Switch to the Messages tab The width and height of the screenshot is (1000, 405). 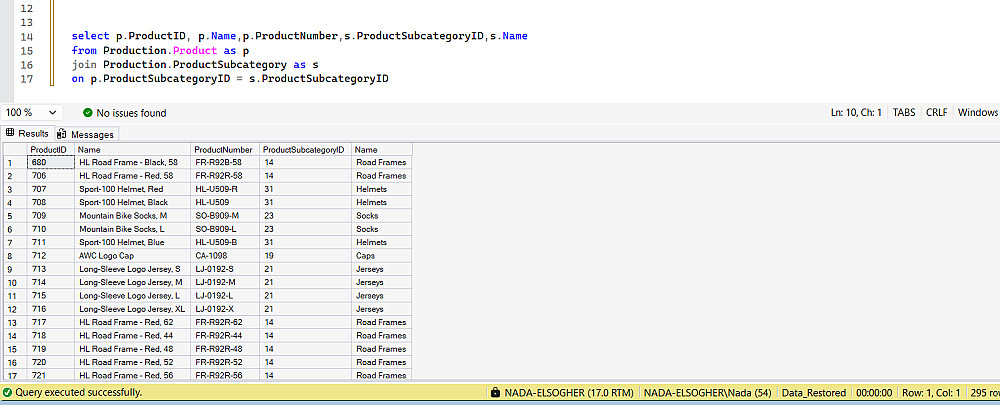91,134
